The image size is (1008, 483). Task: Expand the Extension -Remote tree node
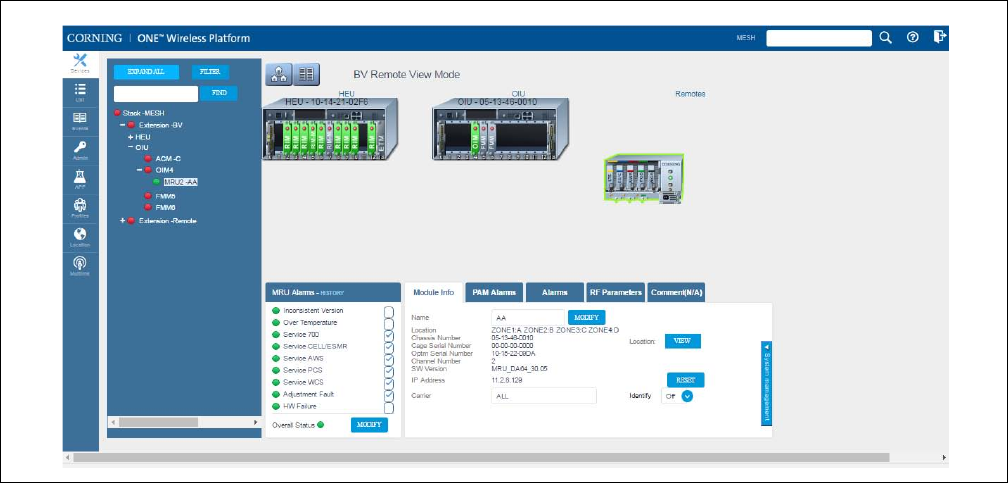click(122, 221)
